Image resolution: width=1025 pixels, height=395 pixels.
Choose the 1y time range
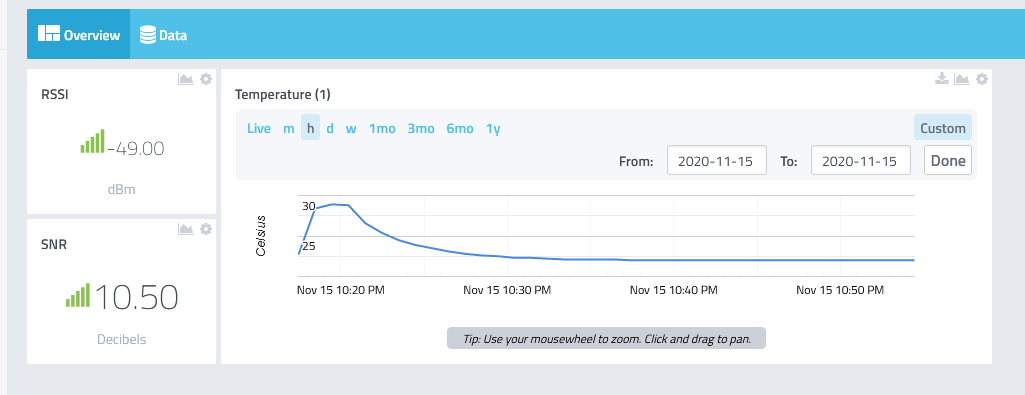(x=493, y=128)
